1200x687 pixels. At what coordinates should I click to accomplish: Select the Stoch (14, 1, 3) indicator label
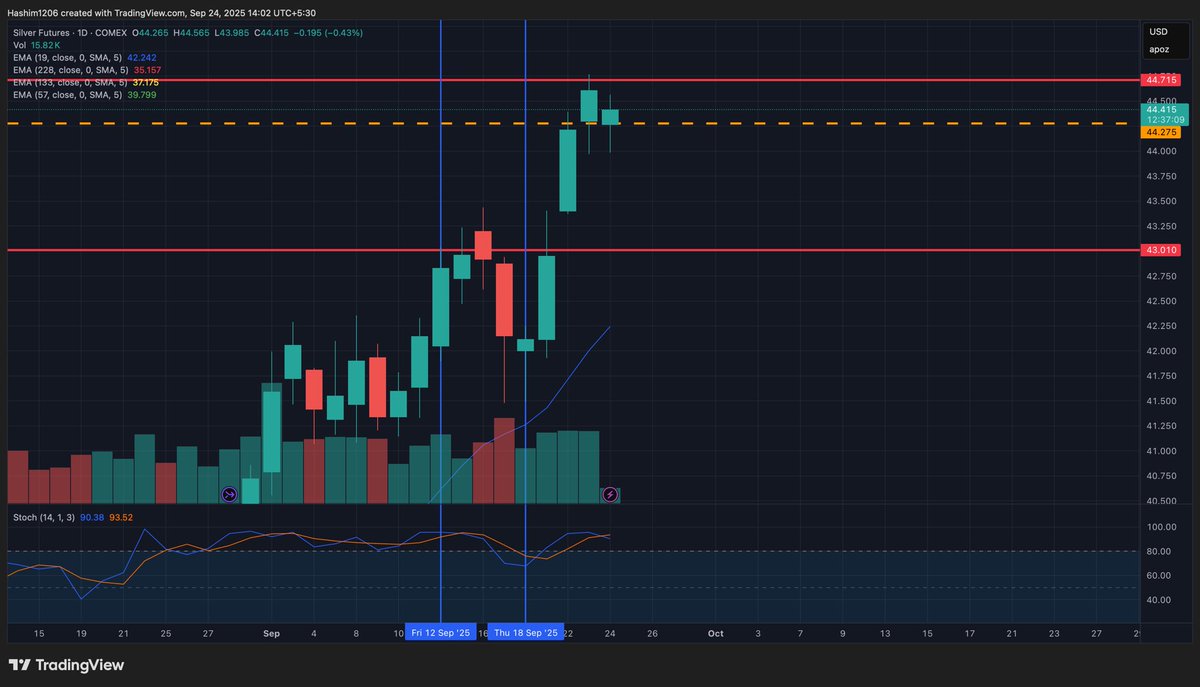click(x=47, y=517)
